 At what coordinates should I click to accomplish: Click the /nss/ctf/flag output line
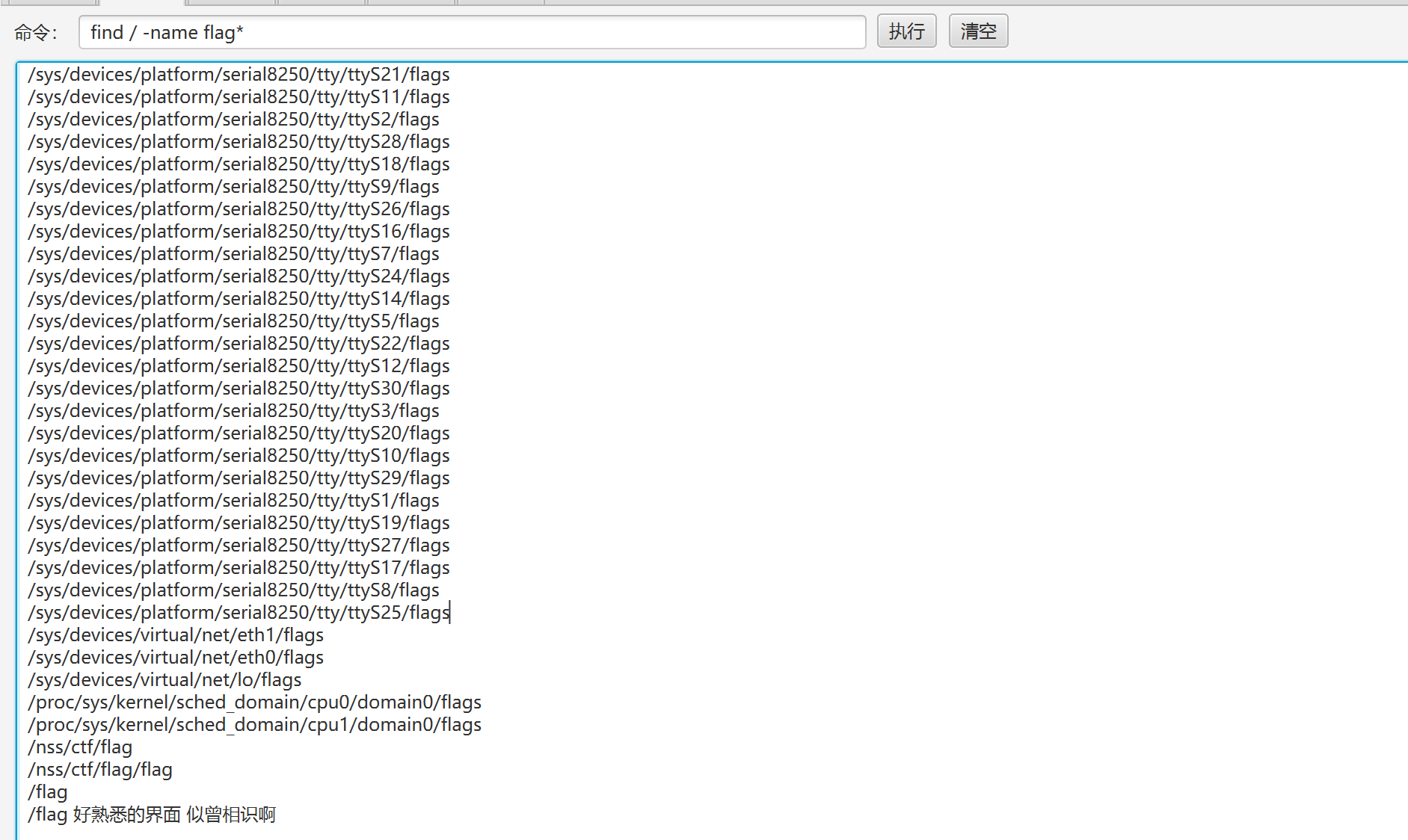(80, 747)
